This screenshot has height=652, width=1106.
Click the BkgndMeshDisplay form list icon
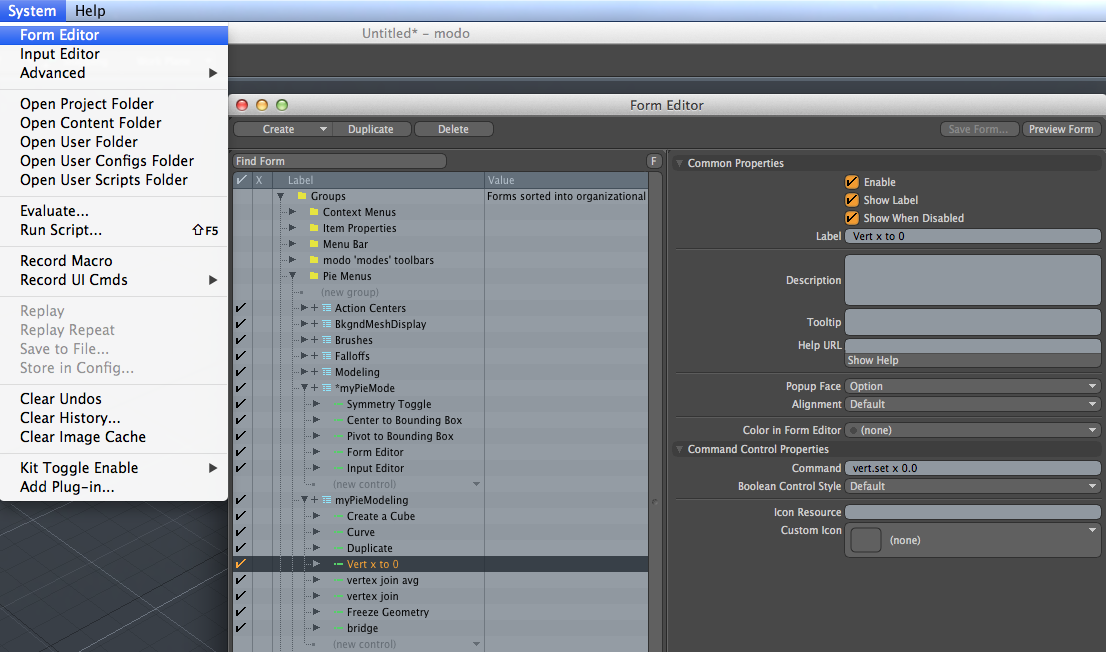(x=327, y=325)
